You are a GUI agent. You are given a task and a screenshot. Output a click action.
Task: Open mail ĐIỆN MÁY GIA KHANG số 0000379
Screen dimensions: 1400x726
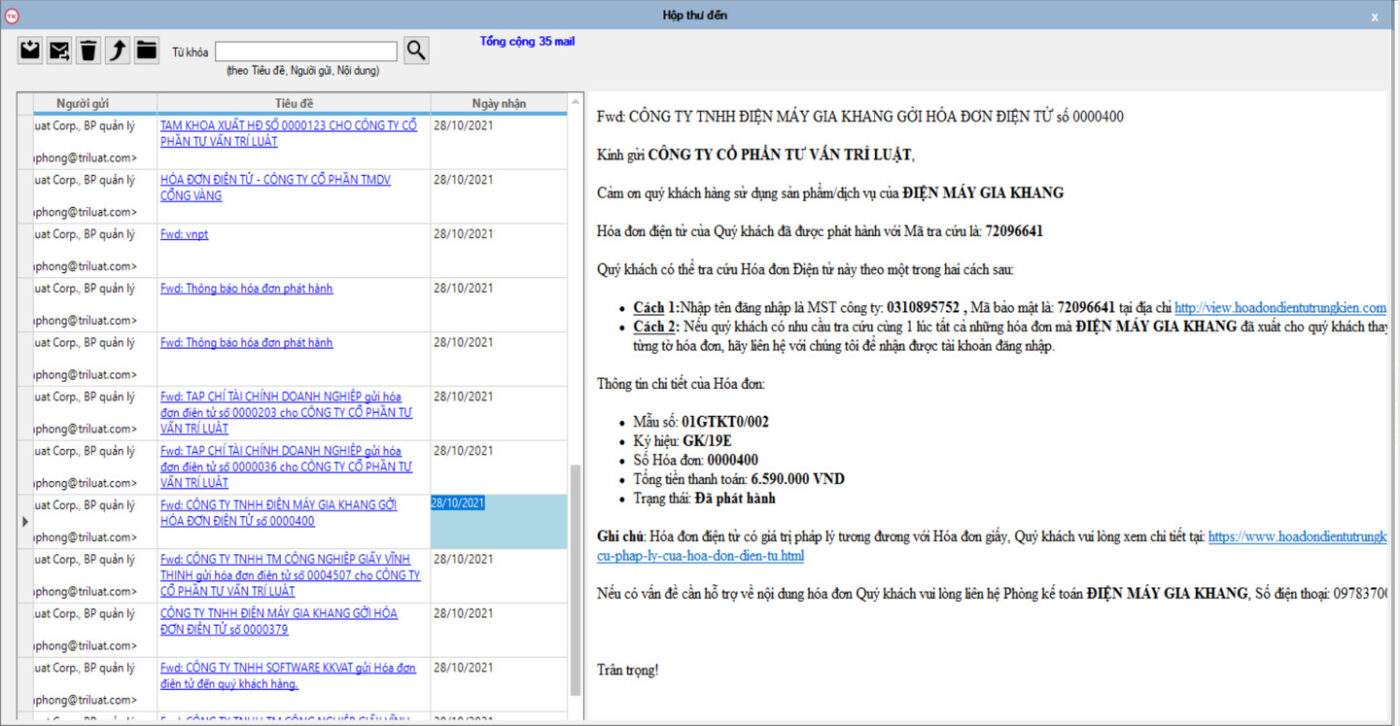(278, 621)
